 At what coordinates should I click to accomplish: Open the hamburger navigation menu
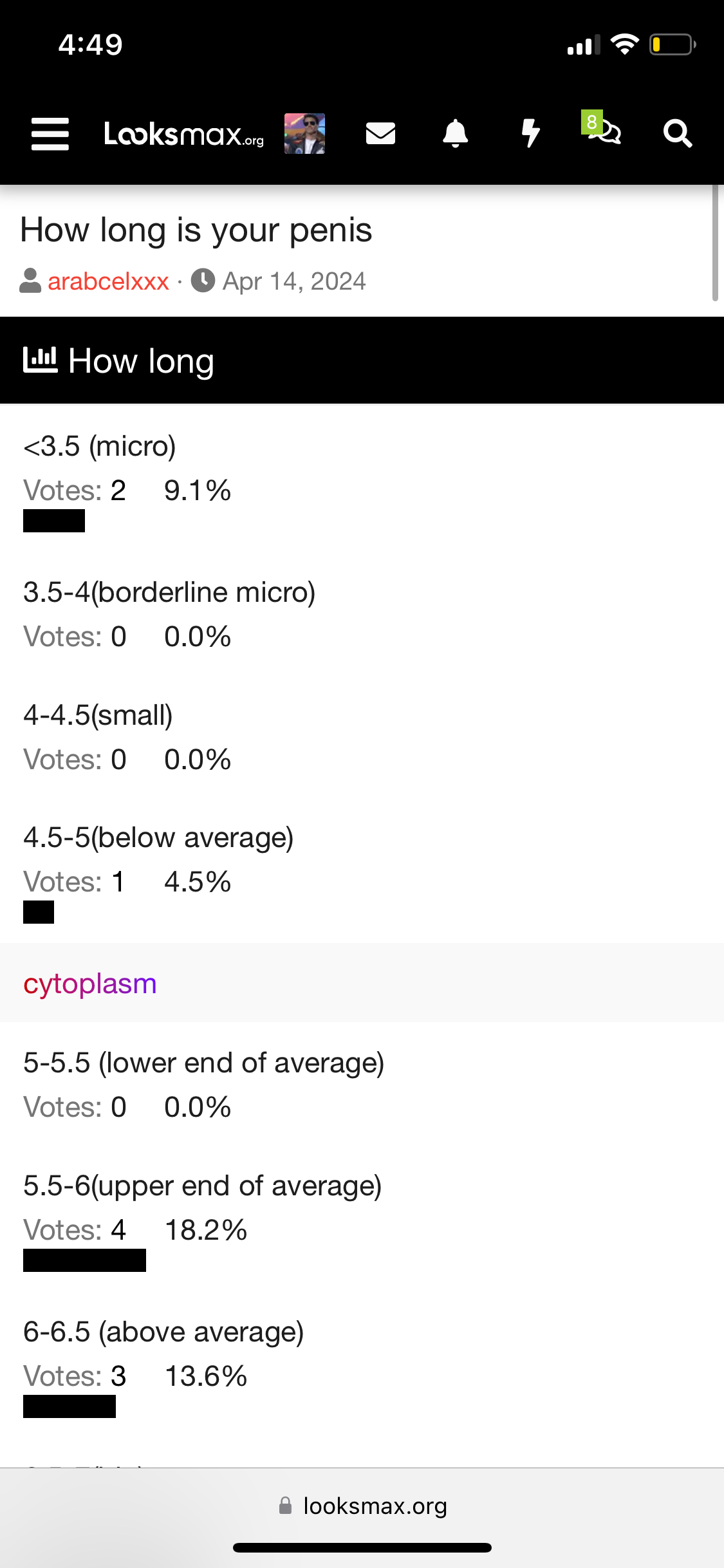pos(50,134)
